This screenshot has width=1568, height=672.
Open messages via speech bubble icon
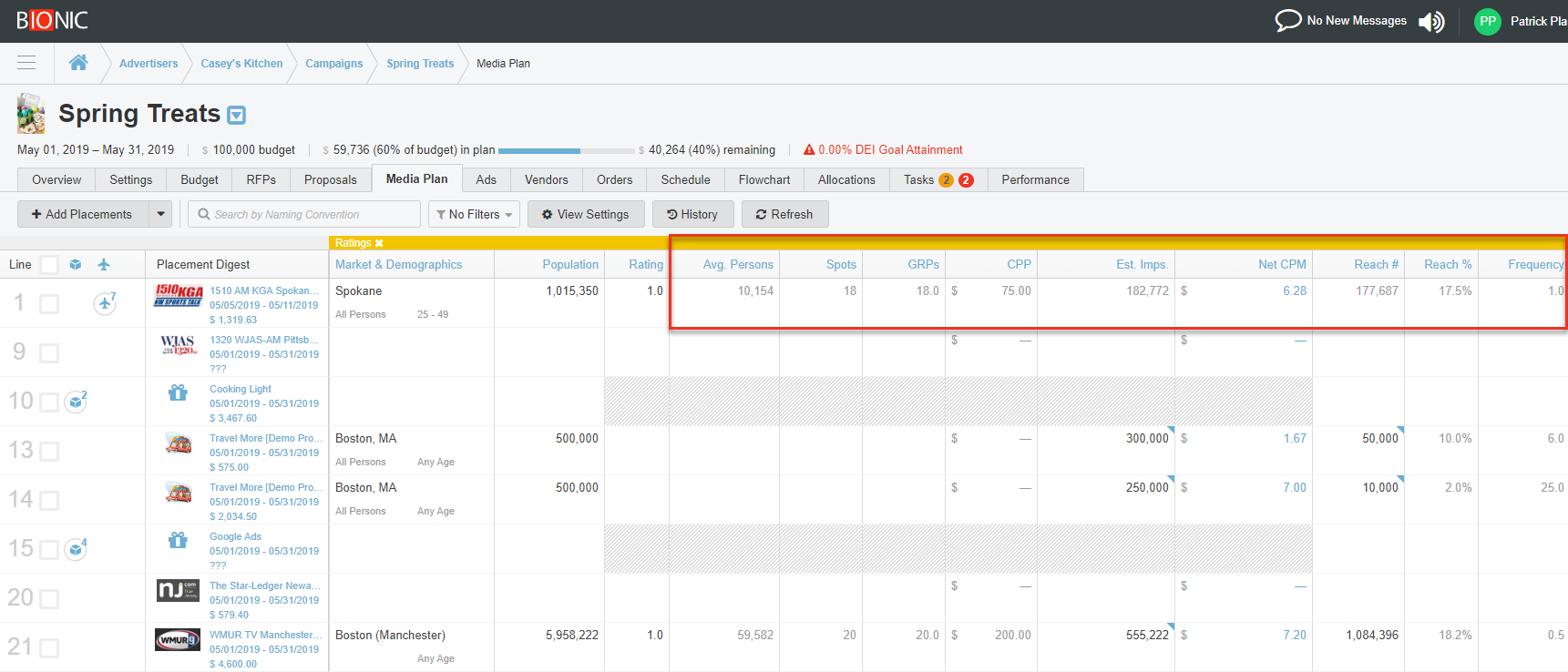click(1287, 20)
